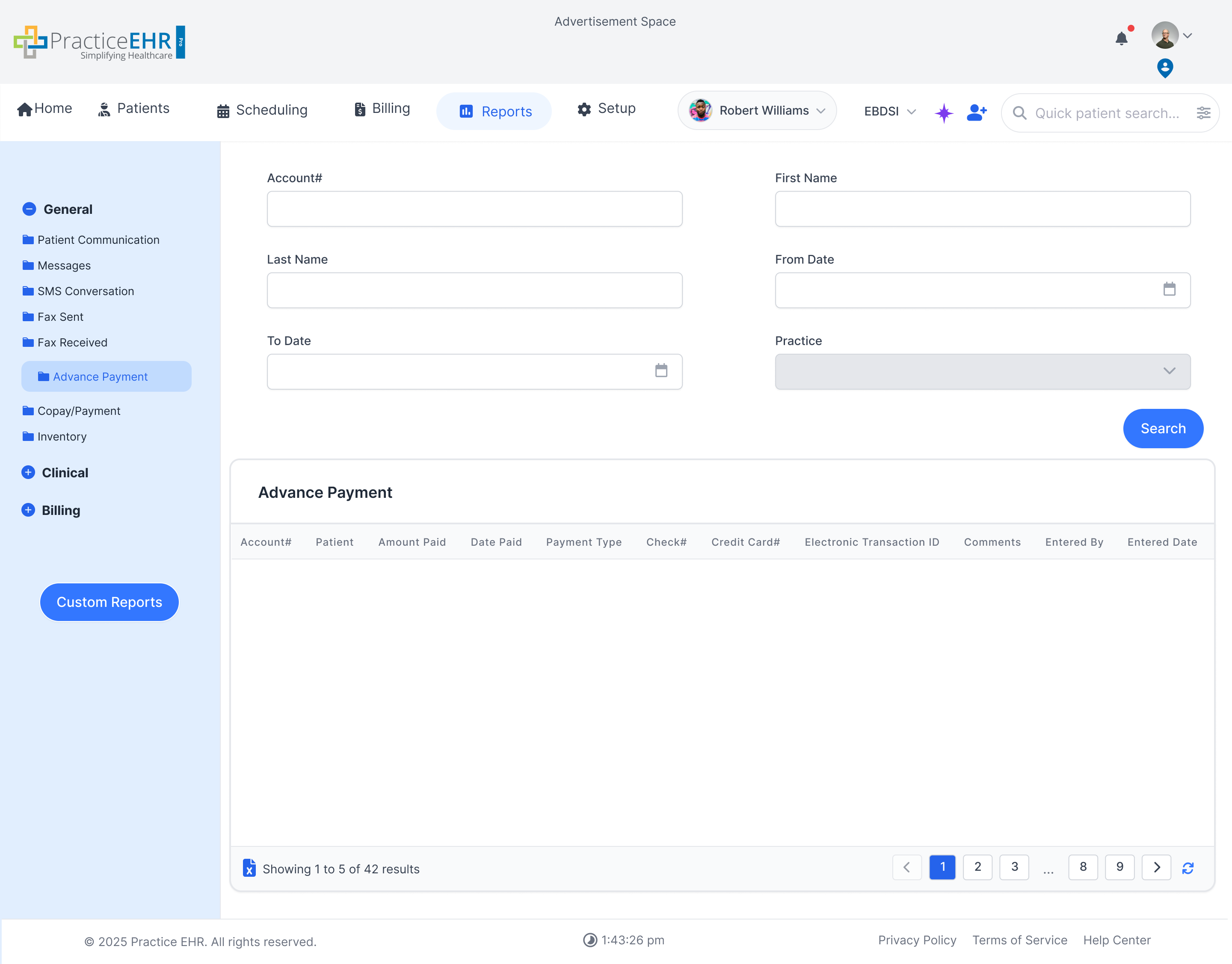Viewport: 1232px width, 964px height.
Task: Click the blue location pin icon
Action: click(1165, 68)
